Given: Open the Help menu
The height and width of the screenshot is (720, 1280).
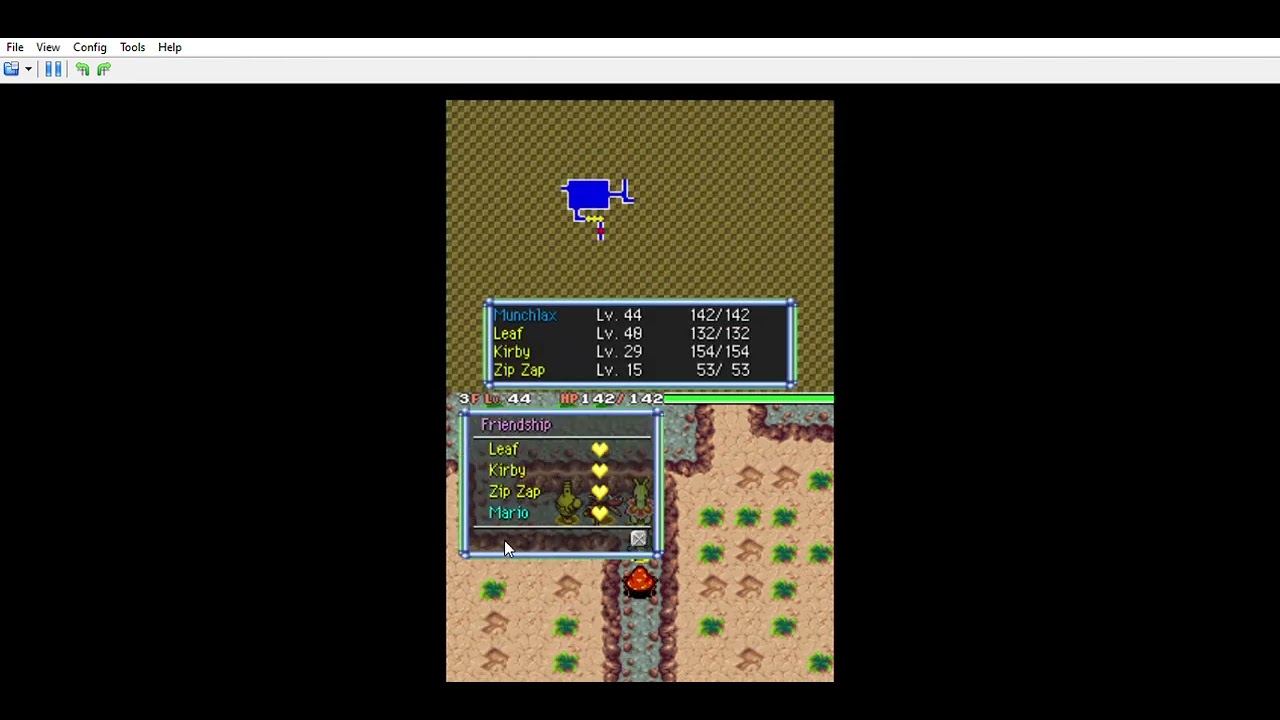Looking at the screenshot, I should (170, 47).
